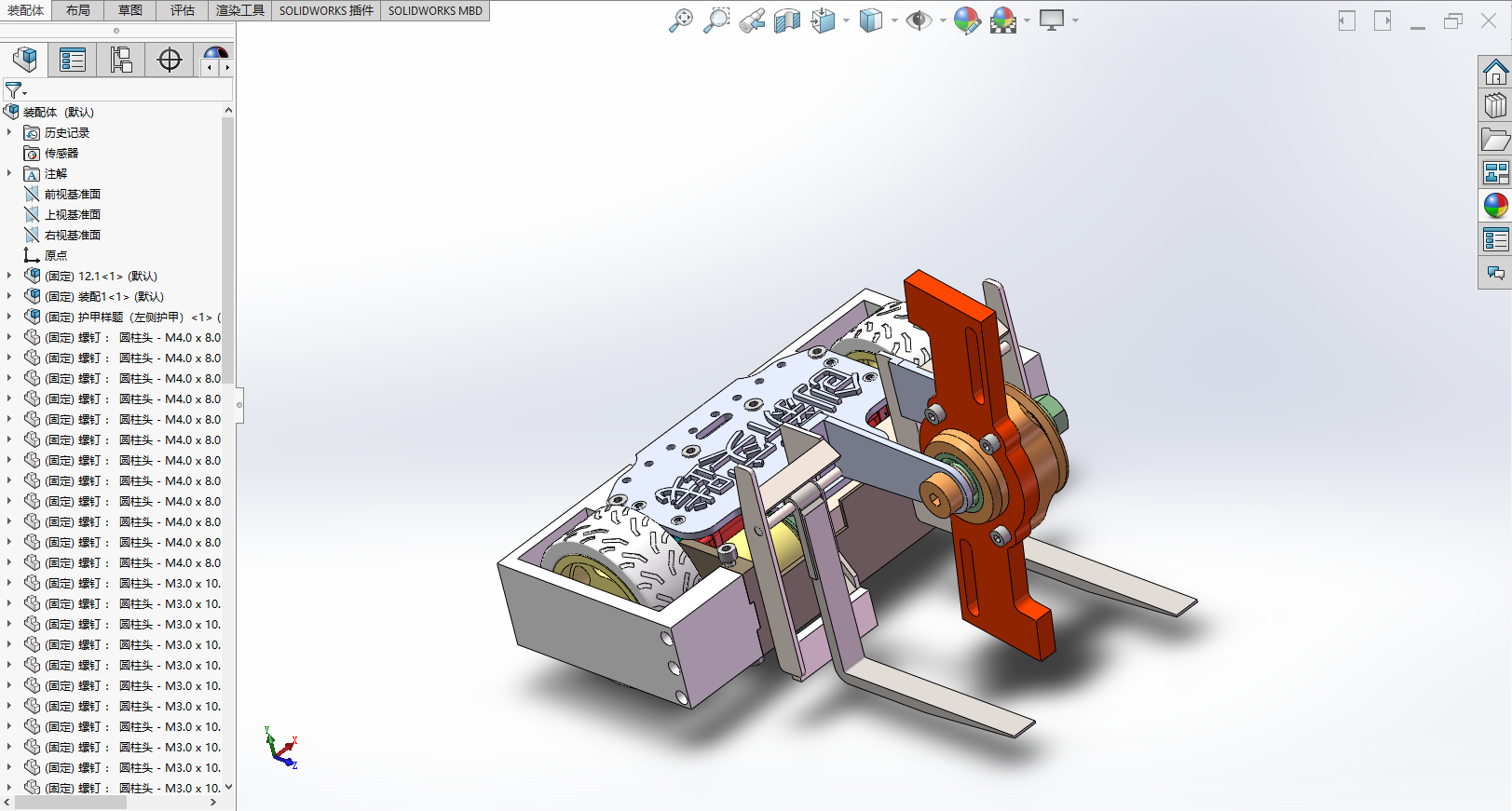
Task: Open the PropertyManager panel tab
Action: coord(73,60)
